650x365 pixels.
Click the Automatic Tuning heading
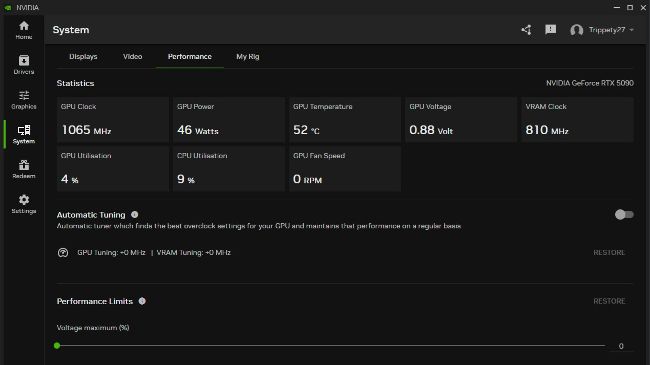pyautogui.click(x=91, y=215)
